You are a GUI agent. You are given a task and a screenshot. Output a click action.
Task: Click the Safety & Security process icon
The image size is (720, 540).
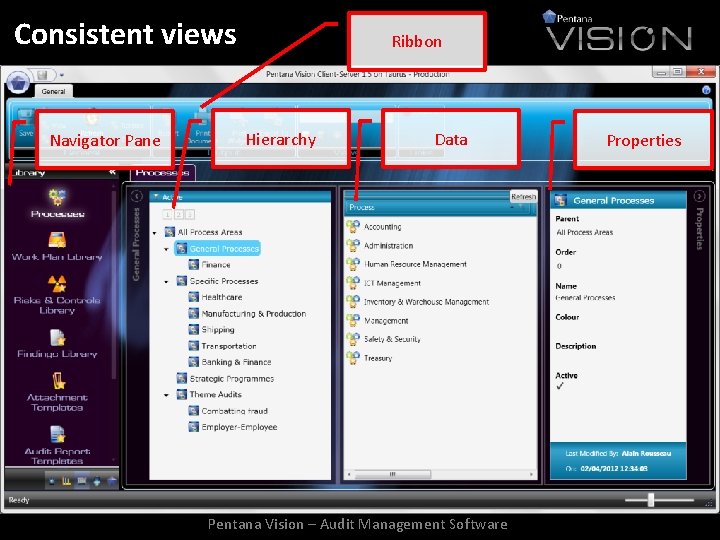353,339
